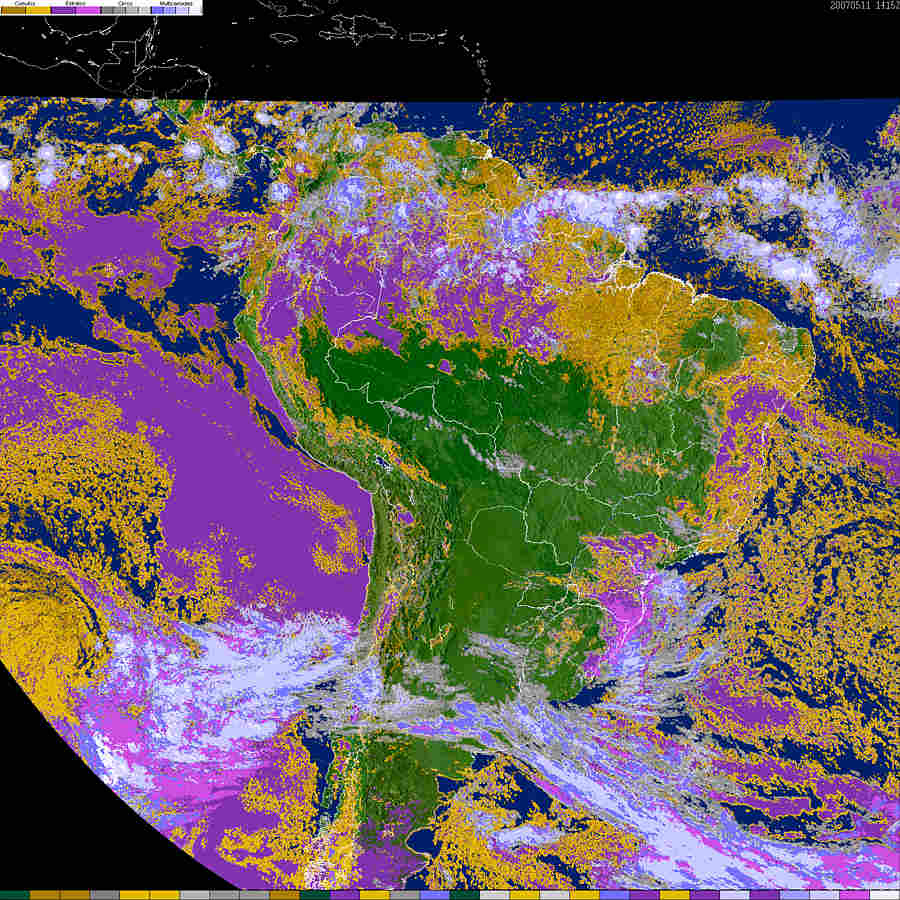Click the yellow Cumulus legend swatch
Screen dimensions: 900x900
click(38, 10)
